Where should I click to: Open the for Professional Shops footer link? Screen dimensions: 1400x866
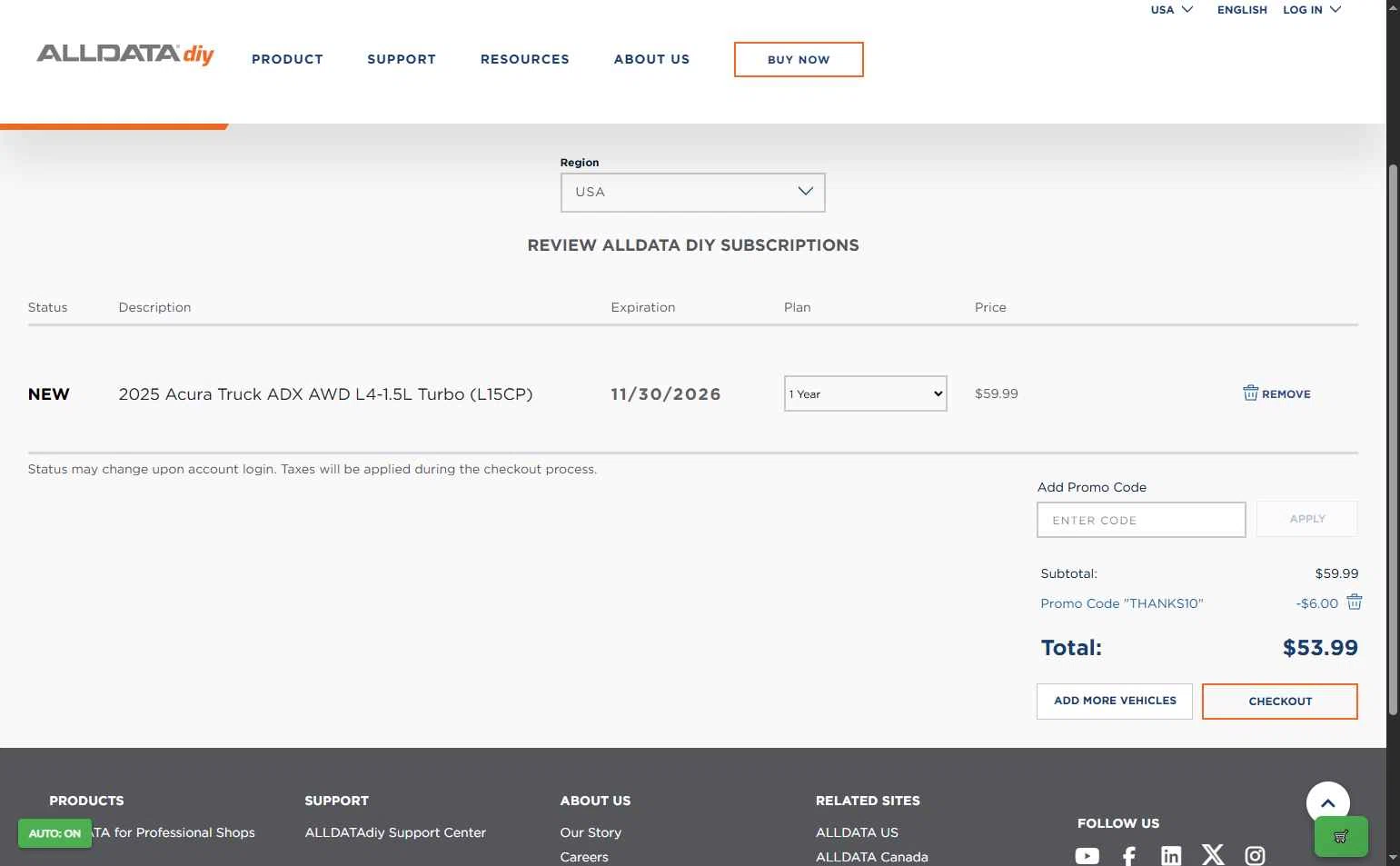coord(174,832)
